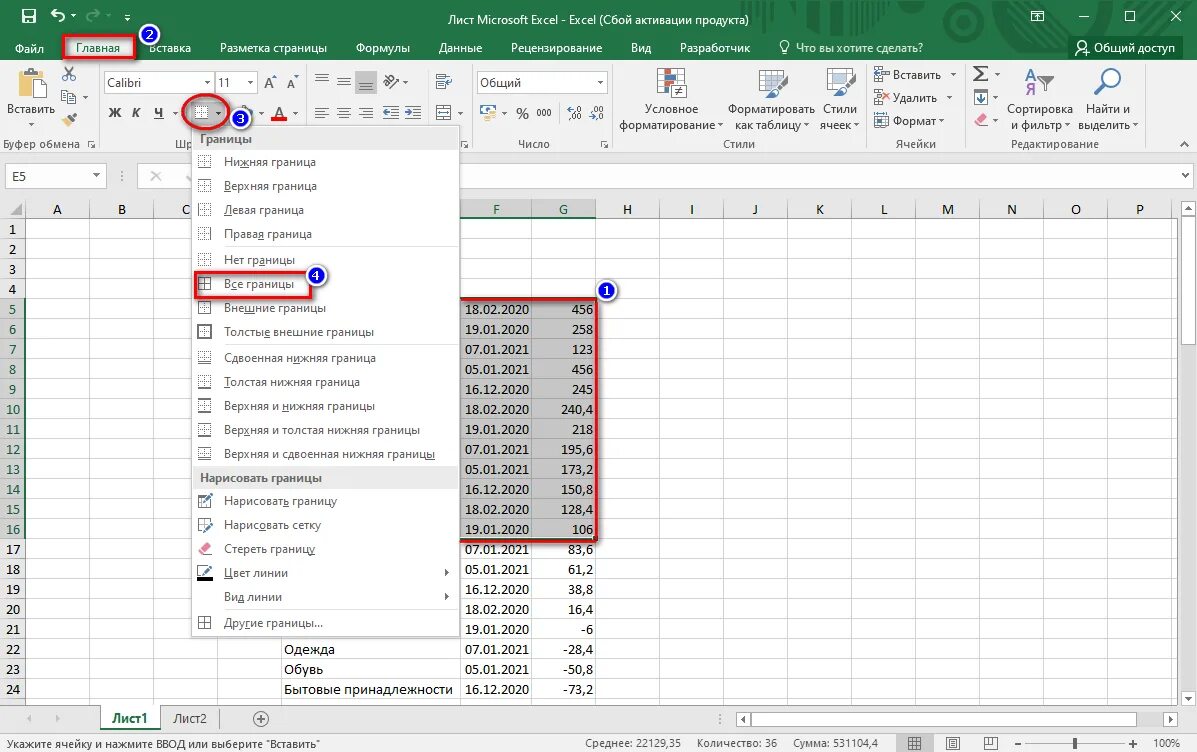1197x752 pixels.
Task: Click the Clear eraser icon in the editing group
Action: 982,120
